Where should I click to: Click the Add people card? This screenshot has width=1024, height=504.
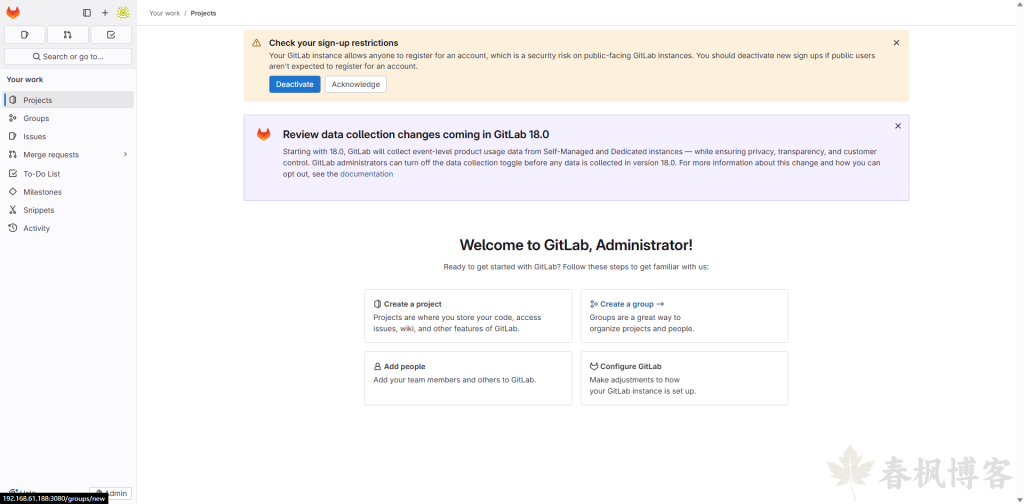(468, 378)
